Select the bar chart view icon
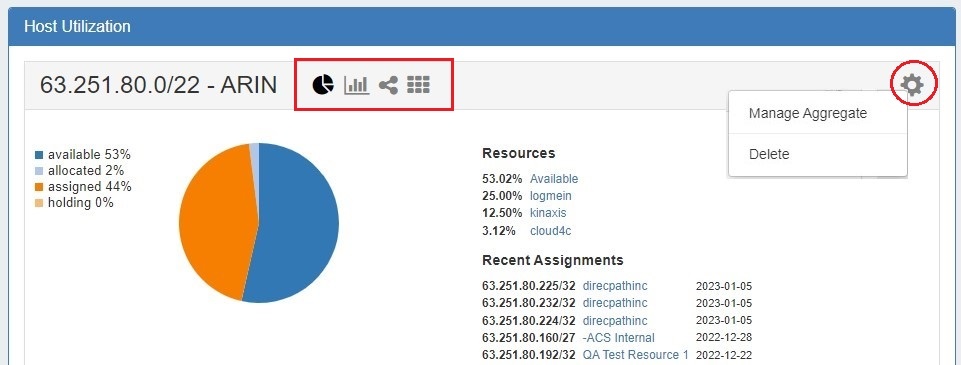Screen dimensions: 961x365 click(x=356, y=85)
